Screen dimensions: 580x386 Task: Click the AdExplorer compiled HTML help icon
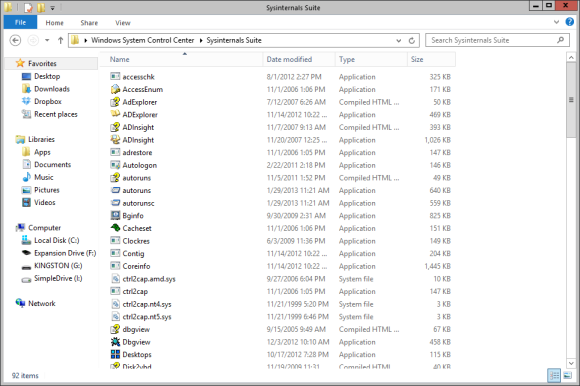click(x=115, y=102)
